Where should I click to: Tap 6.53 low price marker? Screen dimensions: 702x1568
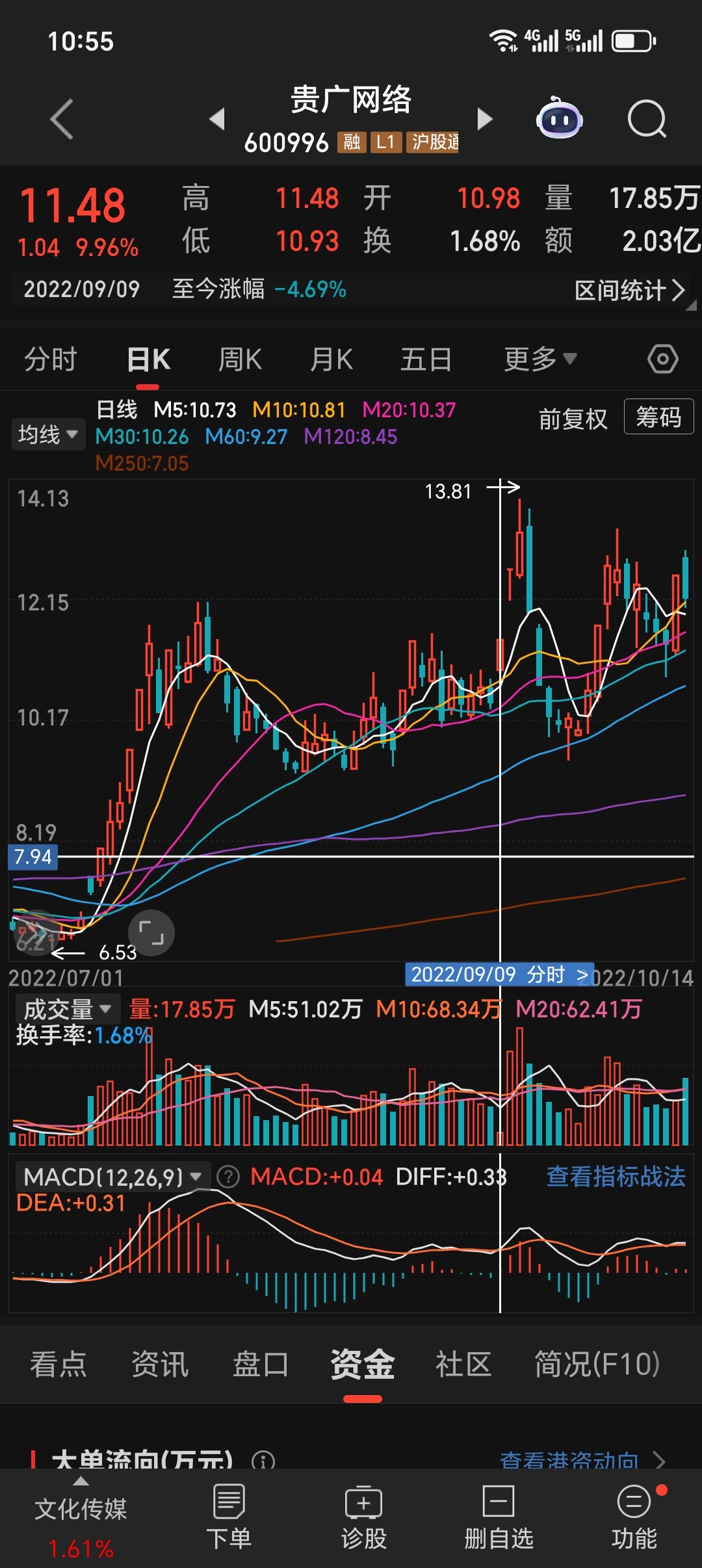(x=118, y=952)
